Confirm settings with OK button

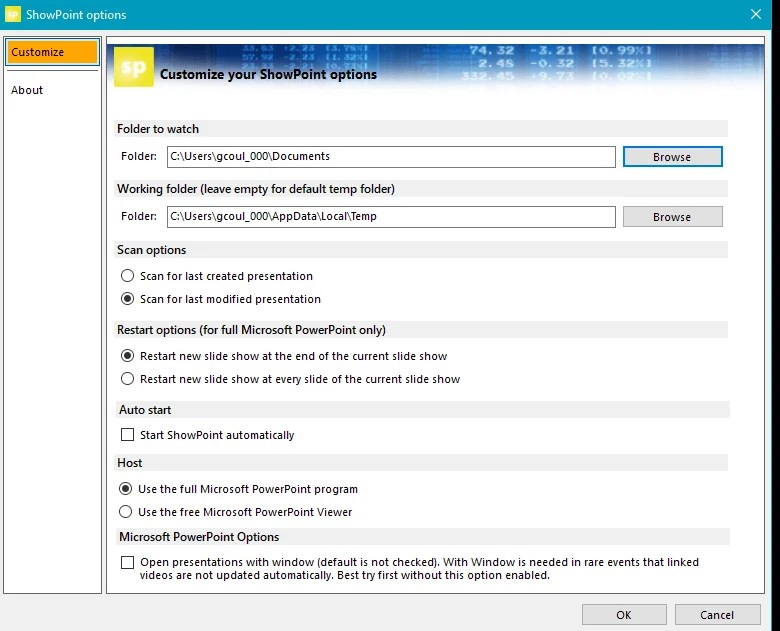[624, 615]
